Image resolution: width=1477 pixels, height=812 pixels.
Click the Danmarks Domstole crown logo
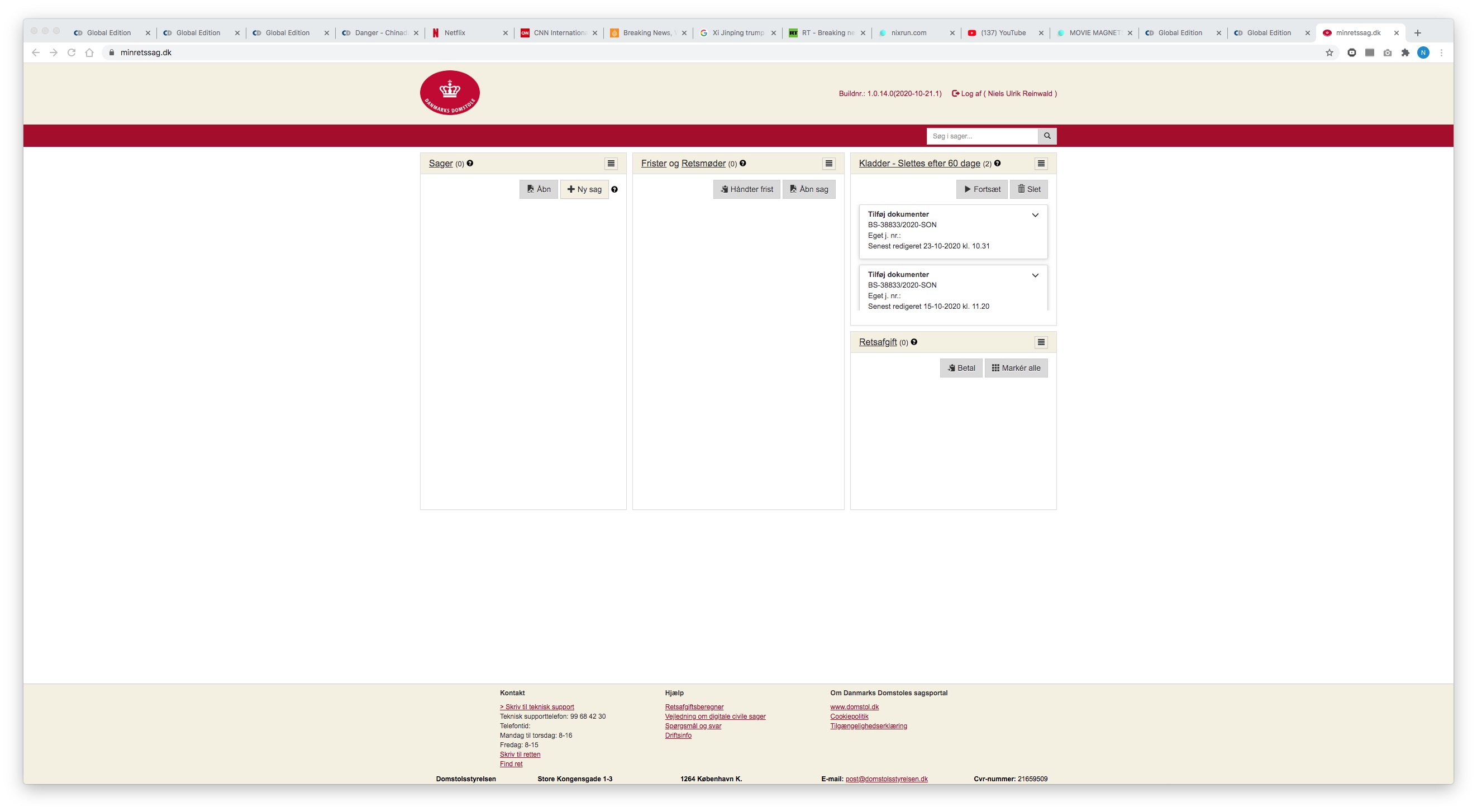click(x=450, y=93)
